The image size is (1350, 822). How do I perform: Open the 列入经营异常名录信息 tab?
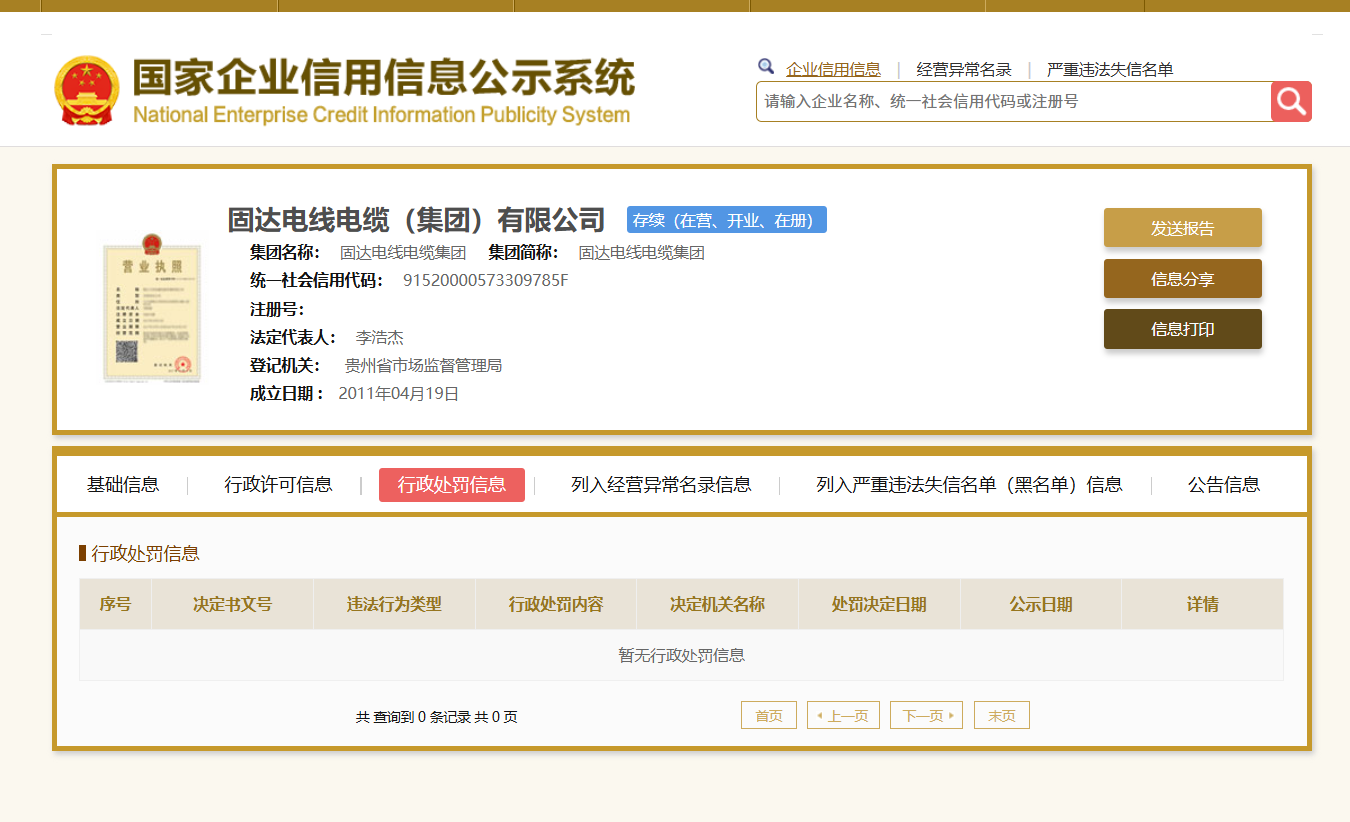pos(661,485)
